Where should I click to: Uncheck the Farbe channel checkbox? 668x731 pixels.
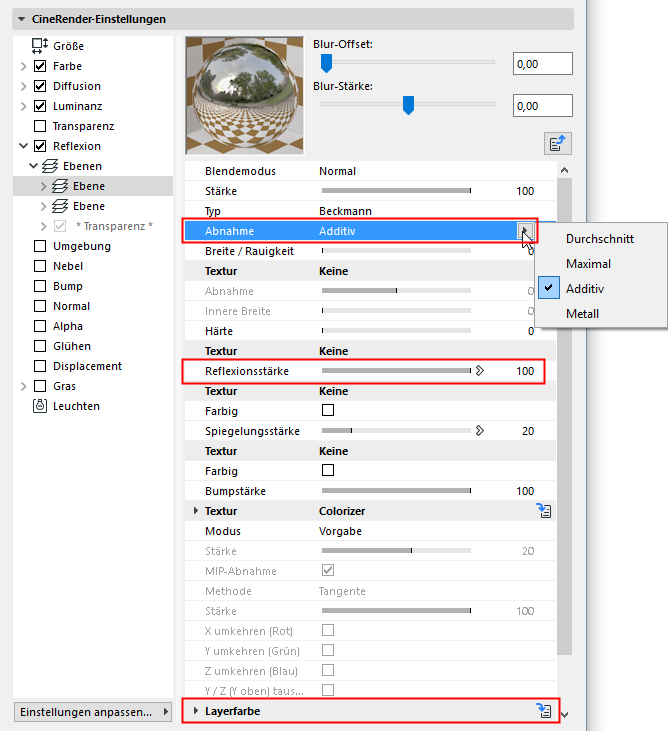[x=40, y=66]
